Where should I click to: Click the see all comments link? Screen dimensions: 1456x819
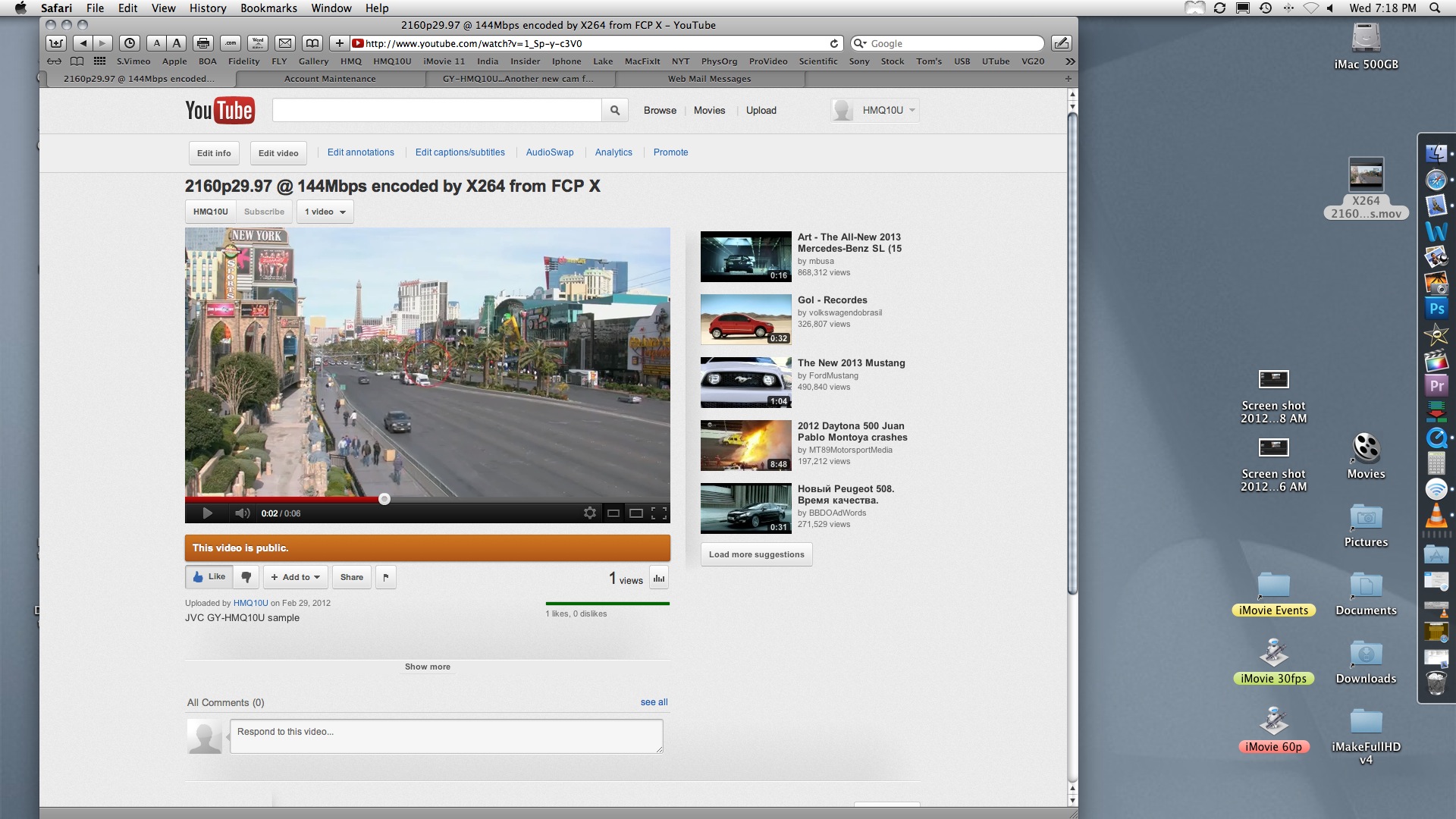(654, 702)
